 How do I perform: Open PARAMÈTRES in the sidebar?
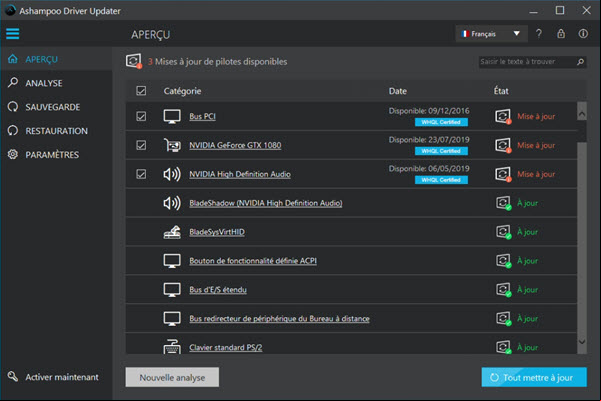point(56,154)
